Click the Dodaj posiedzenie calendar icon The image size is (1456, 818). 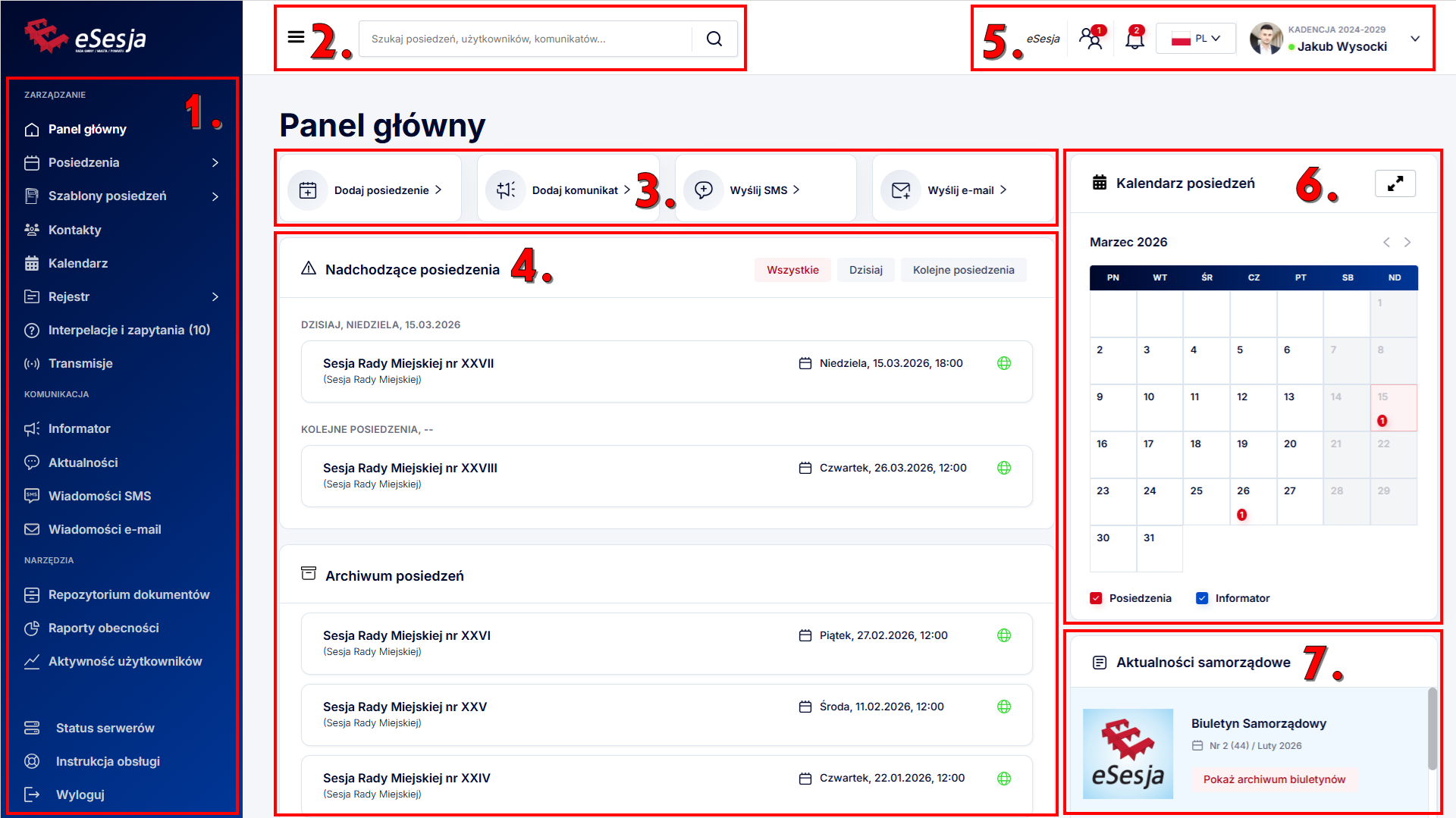[308, 190]
